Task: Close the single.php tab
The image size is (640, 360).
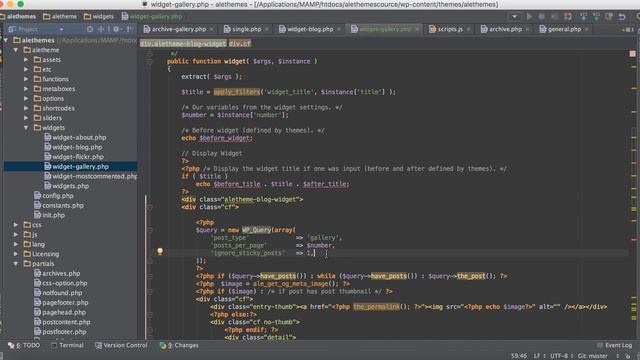Action: [267, 29]
